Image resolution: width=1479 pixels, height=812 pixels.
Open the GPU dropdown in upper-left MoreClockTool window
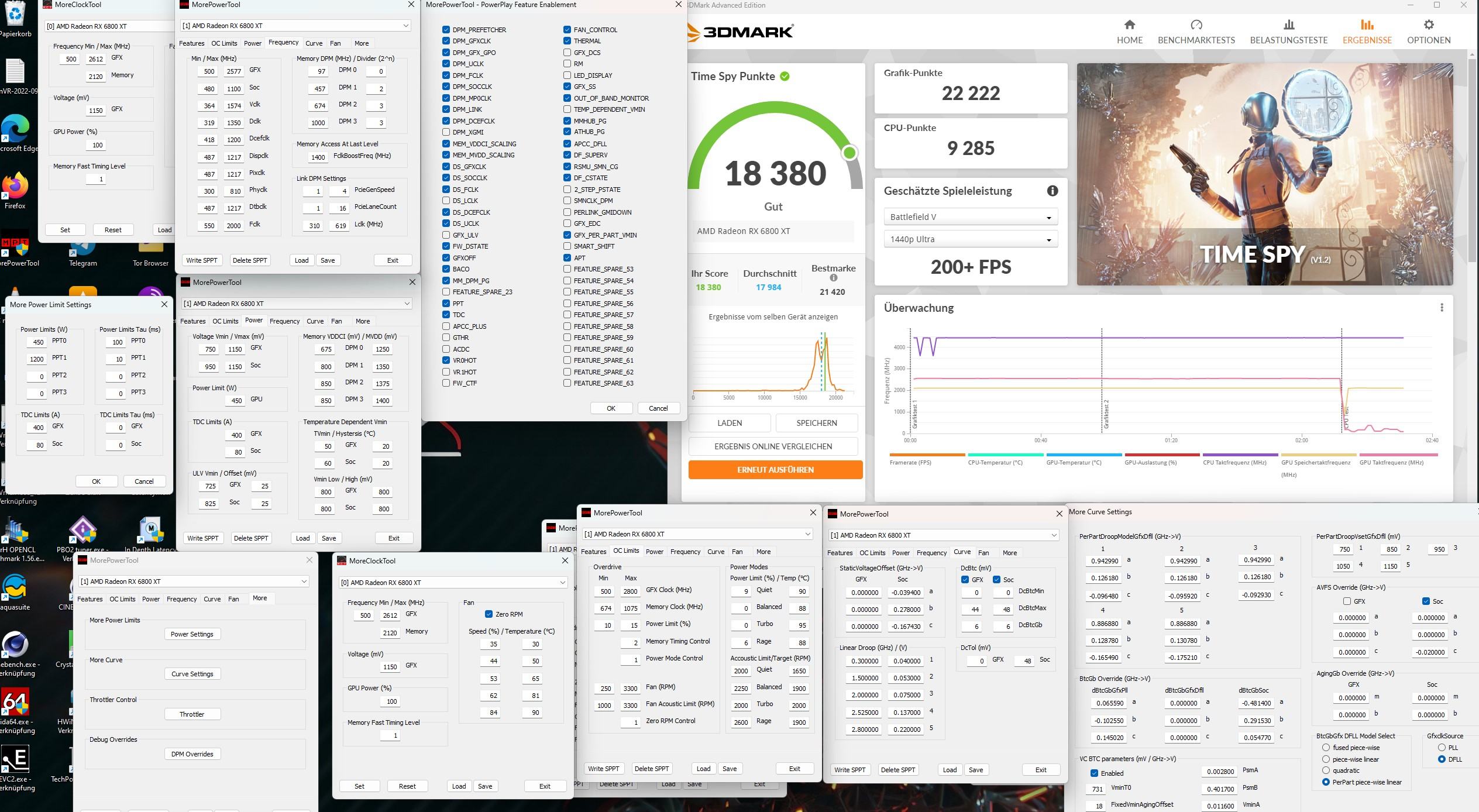click(109, 26)
